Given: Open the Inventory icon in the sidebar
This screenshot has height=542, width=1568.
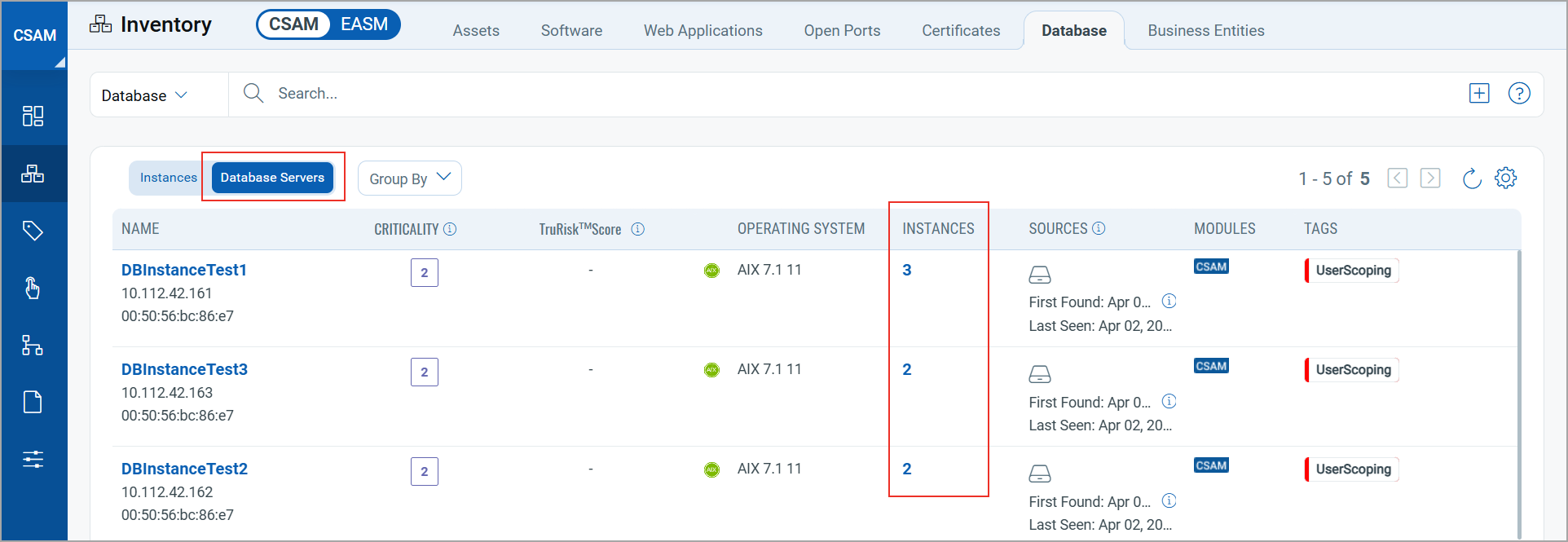Looking at the screenshot, I should click(33, 174).
